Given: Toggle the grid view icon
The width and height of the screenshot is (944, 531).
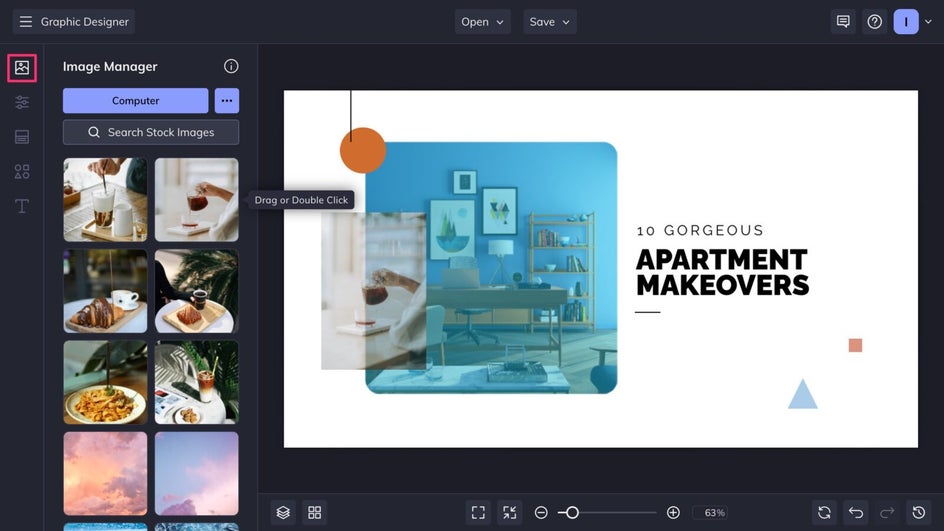Looking at the screenshot, I should [x=314, y=512].
